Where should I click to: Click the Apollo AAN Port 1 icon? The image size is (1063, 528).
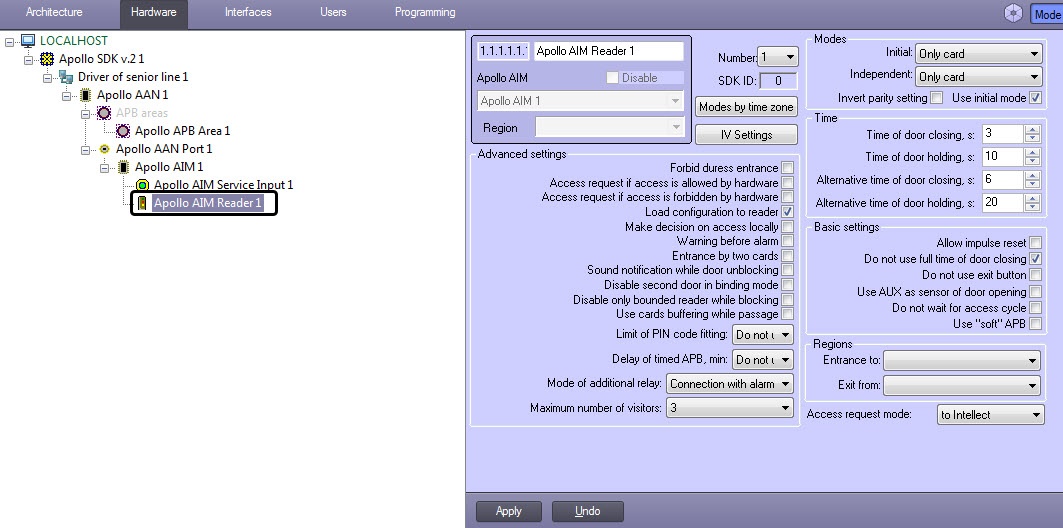click(x=104, y=149)
